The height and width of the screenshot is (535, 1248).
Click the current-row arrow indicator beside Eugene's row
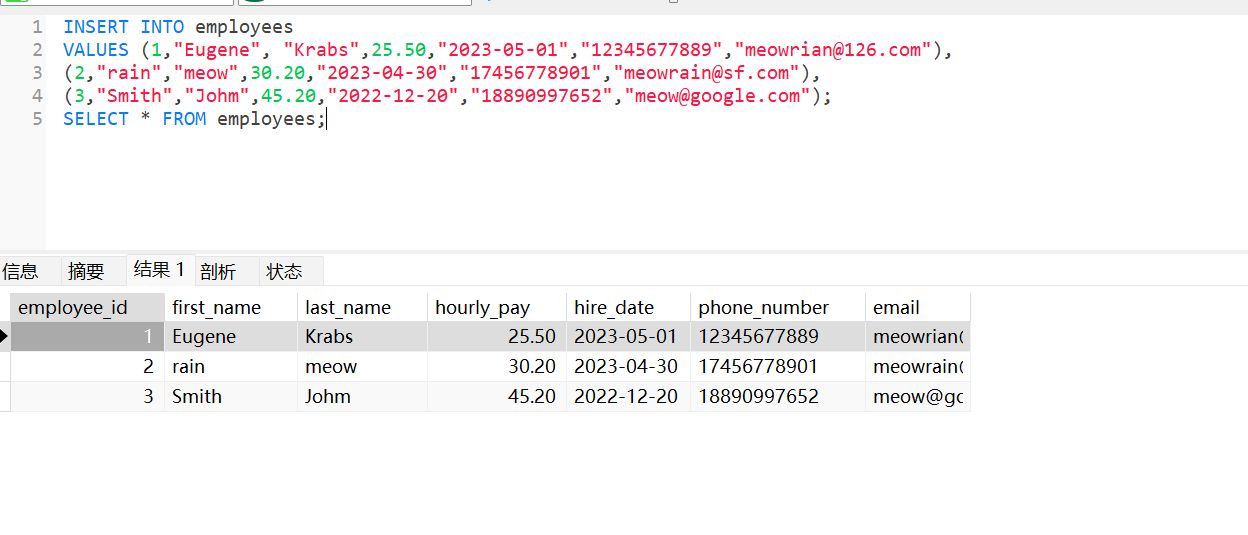coord(4,337)
